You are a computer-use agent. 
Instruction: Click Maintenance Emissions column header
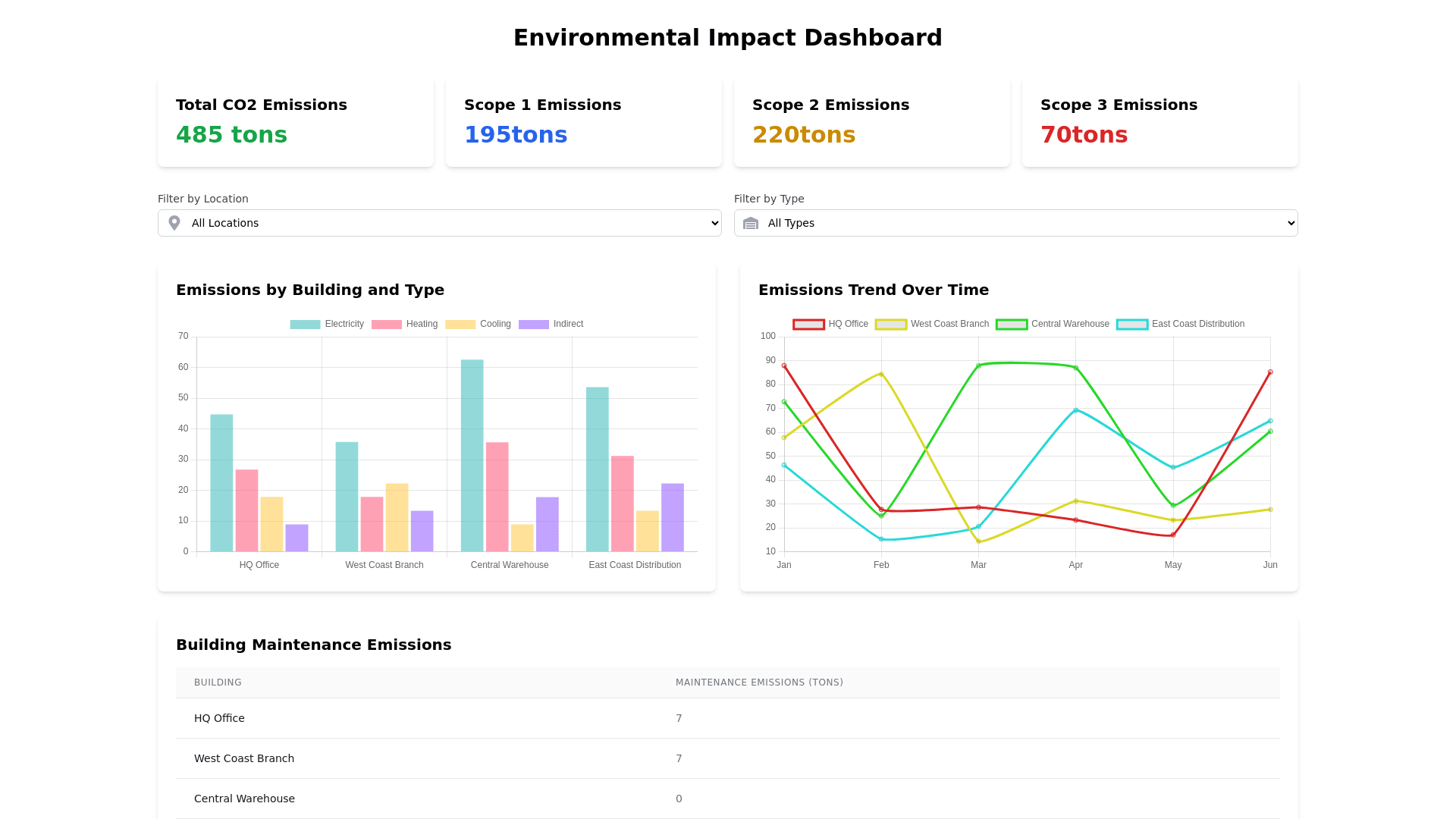click(759, 682)
